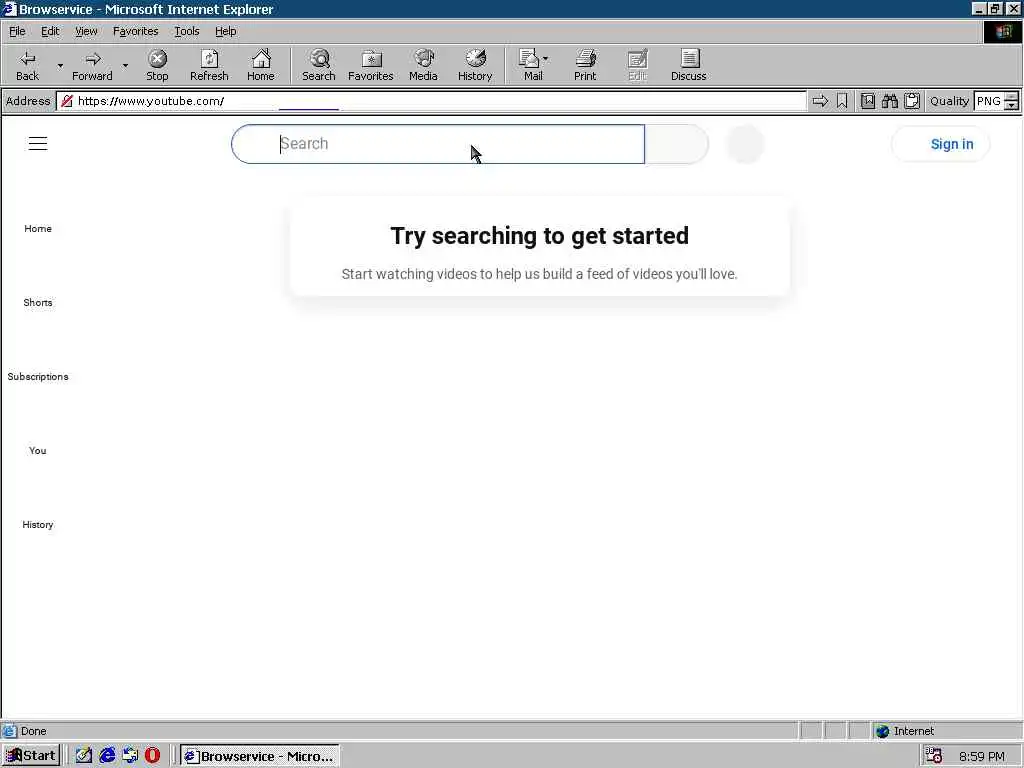This screenshot has height=768, width=1024.
Task: Click the Windows flag throbber logo in the menu bar
Action: 1002,31
